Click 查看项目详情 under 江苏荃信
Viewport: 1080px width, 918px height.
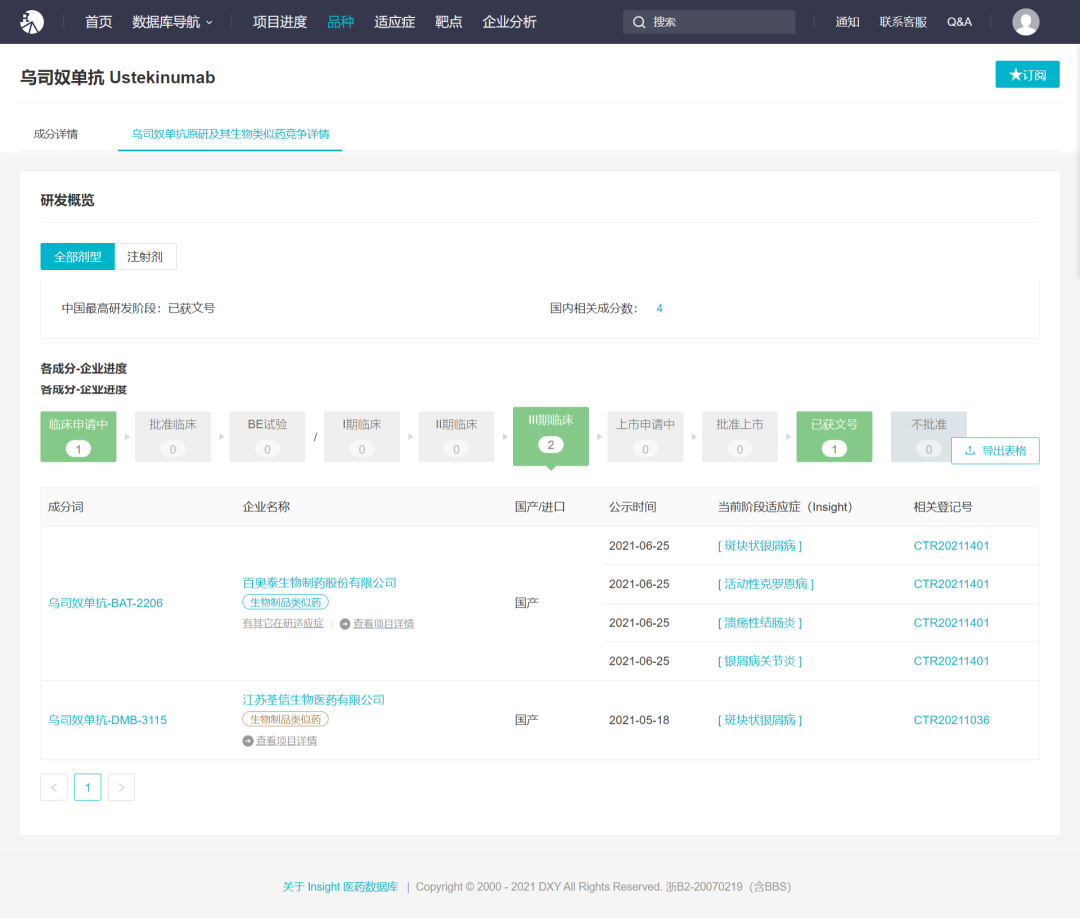tap(287, 741)
